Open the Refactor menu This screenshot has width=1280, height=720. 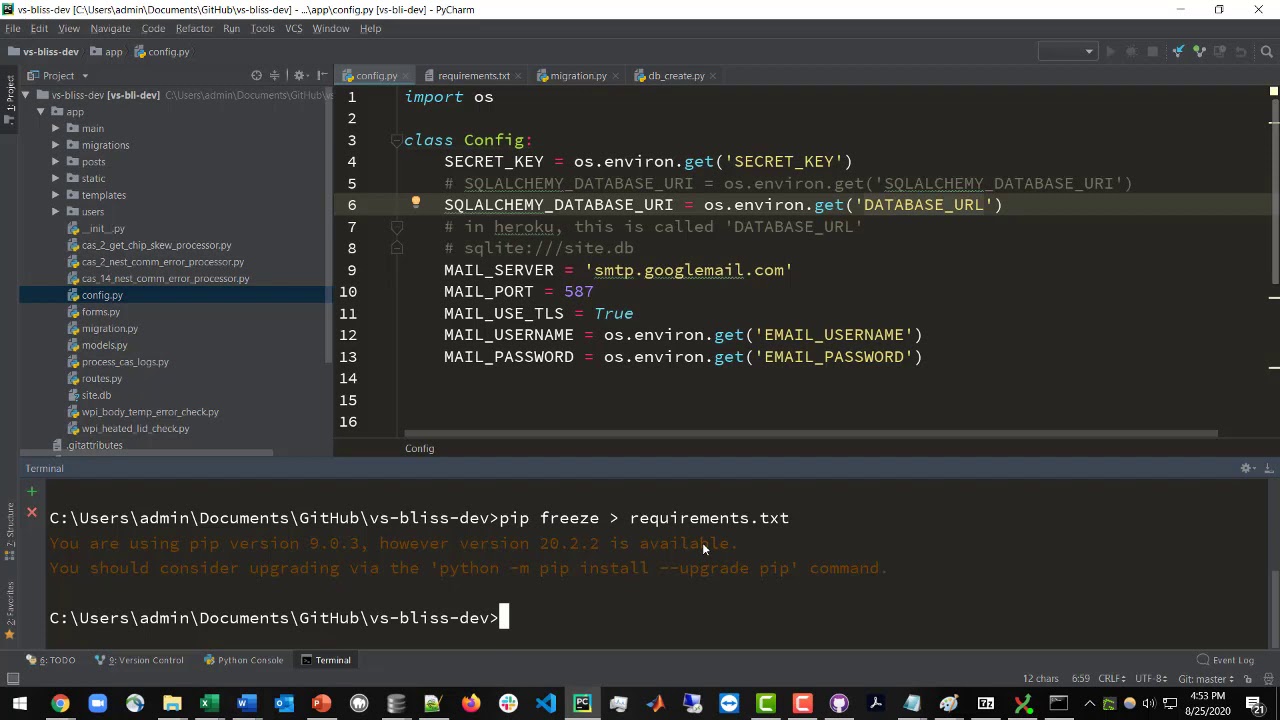(194, 28)
